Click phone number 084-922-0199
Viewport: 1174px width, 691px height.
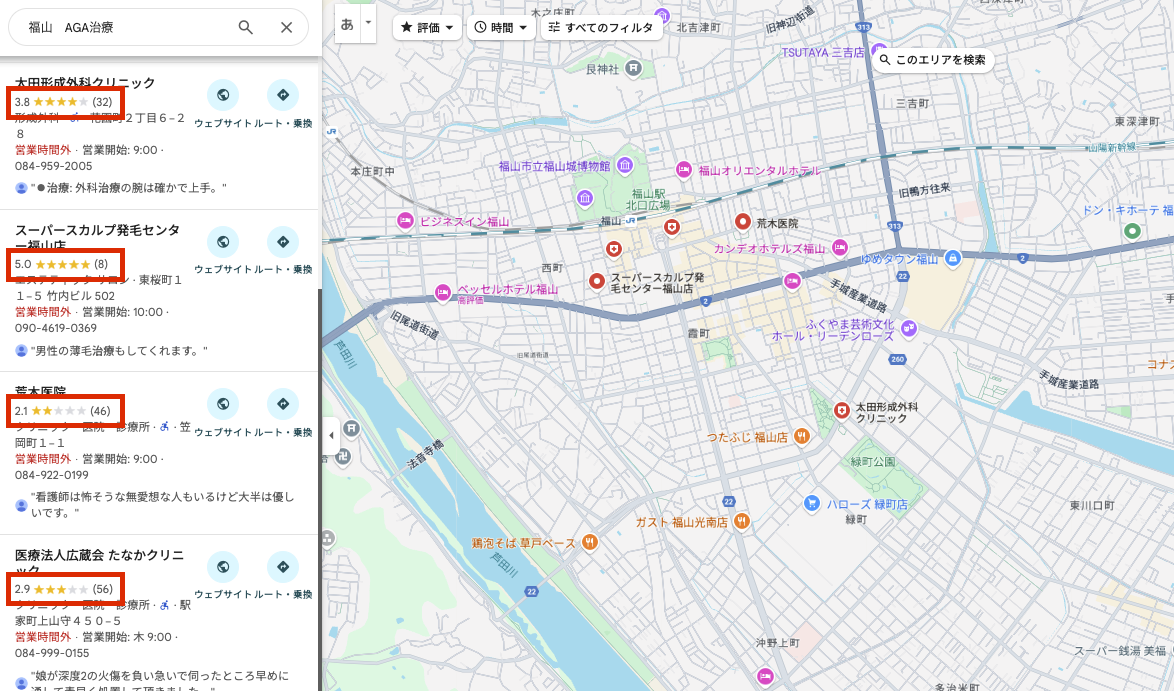(x=52, y=475)
